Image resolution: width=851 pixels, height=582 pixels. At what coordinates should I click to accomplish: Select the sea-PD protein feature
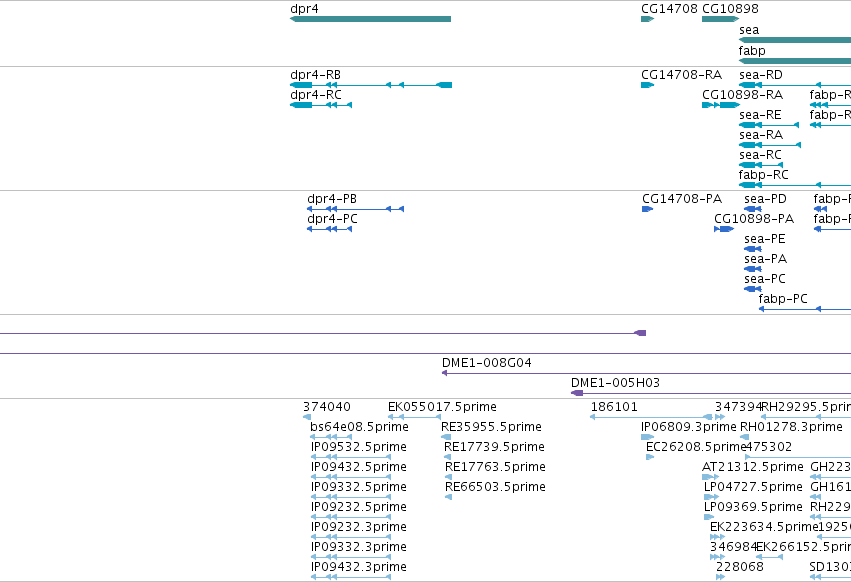click(x=753, y=209)
